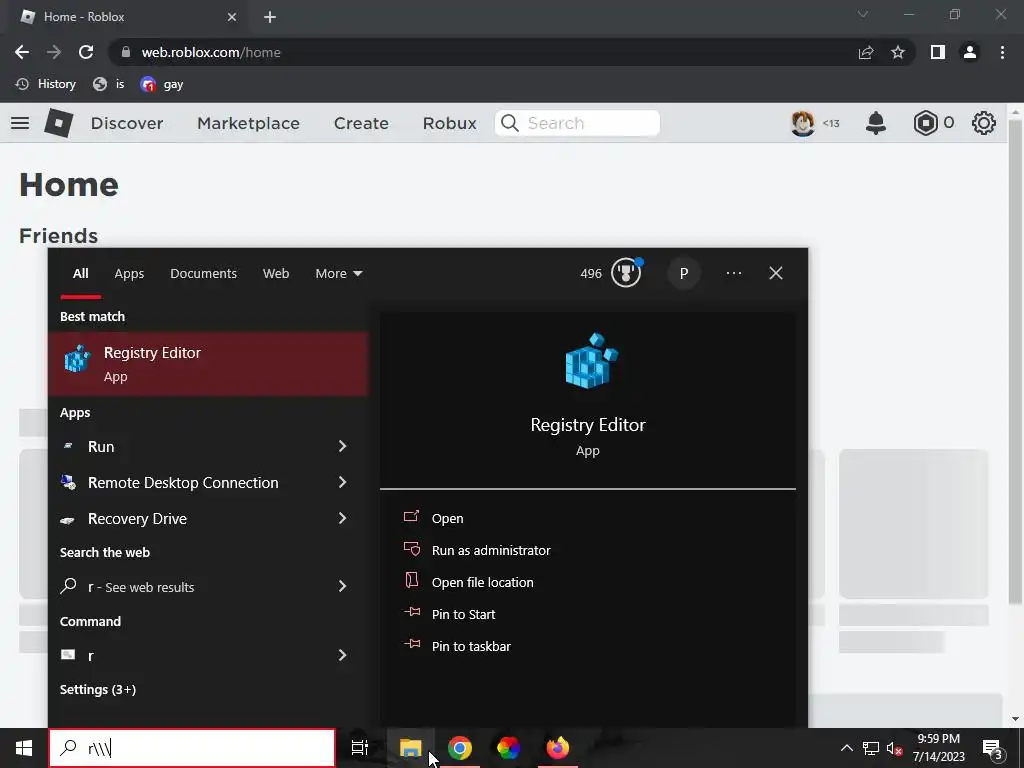1024x768 pixels.
Task: Select the Home - Roblox browser tab
Action: click(129, 17)
